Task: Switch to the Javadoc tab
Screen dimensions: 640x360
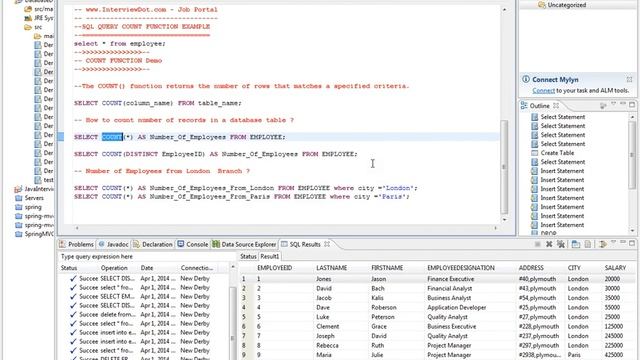Action: (x=114, y=244)
